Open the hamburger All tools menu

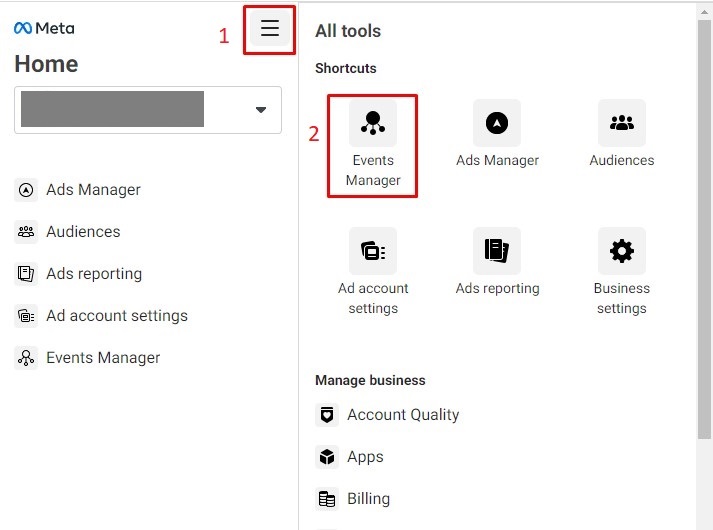pos(270,28)
